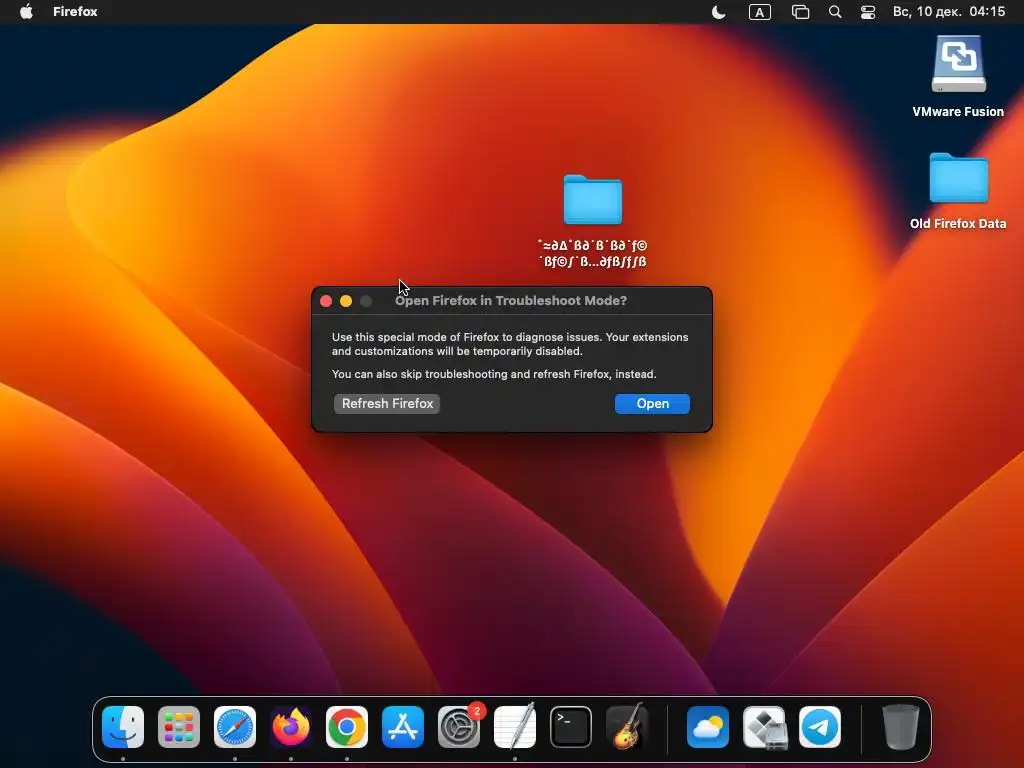This screenshot has width=1024, height=768.
Task: Toggle Focus moon icon in menu bar
Action: click(718, 12)
